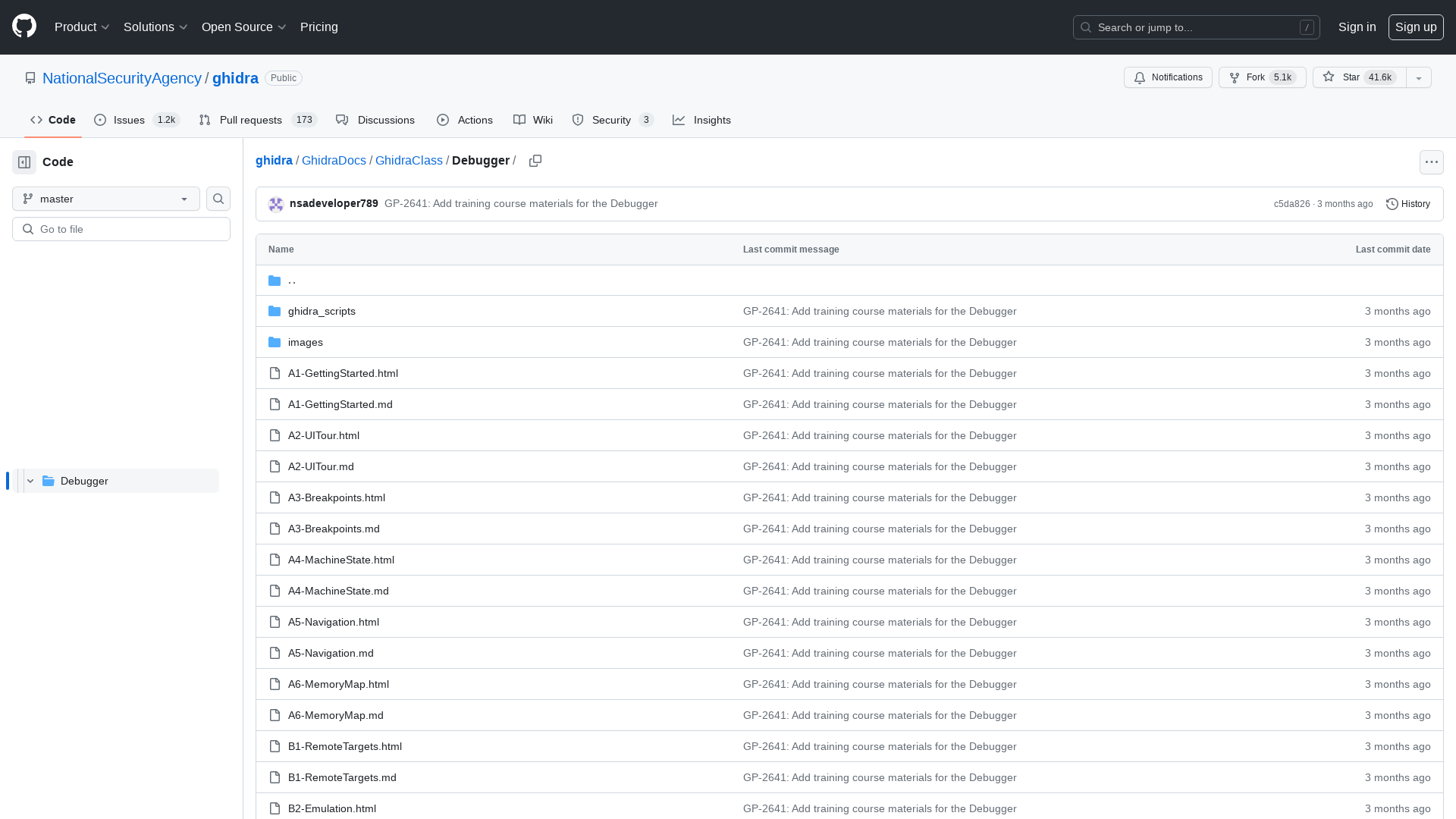The image size is (1456, 819).
Task: Open the nsadeveloper789 avatar image
Action: click(x=276, y=204)
